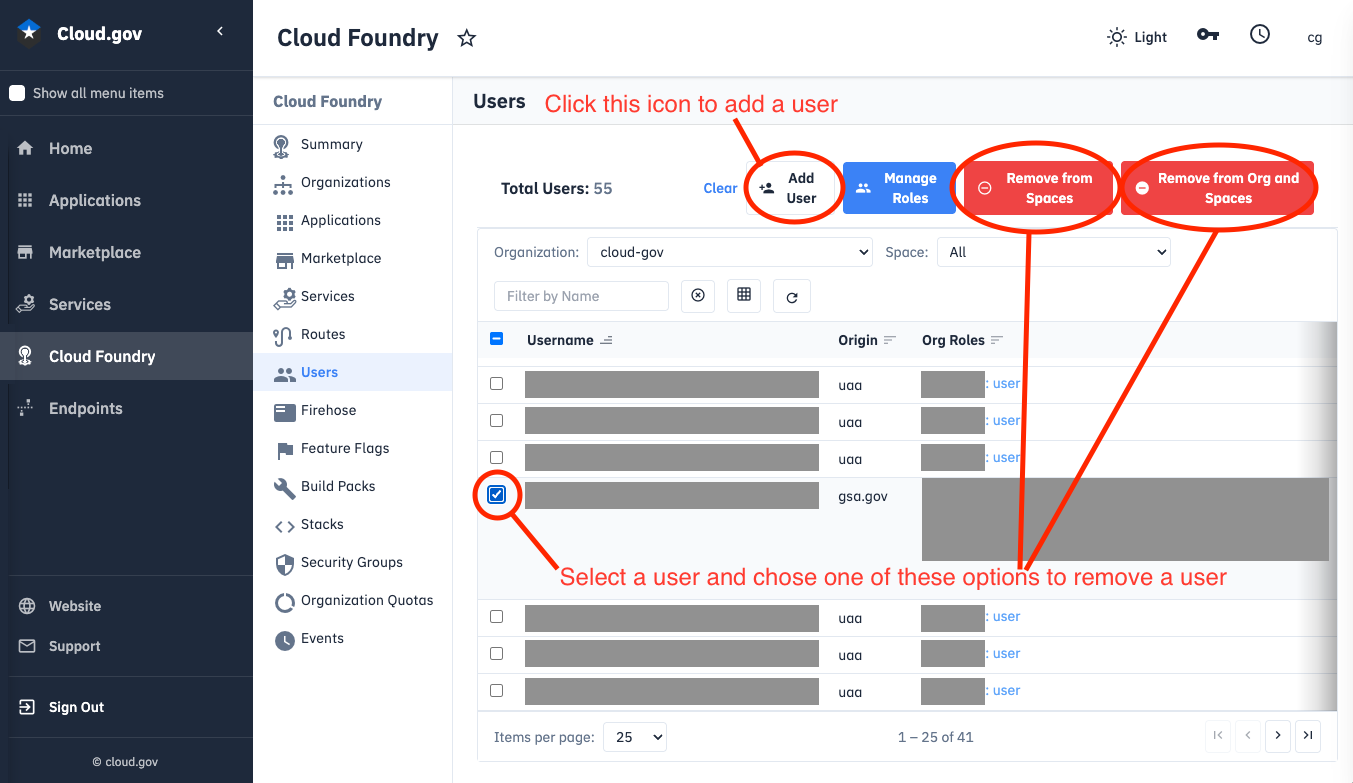Open Marketplace in Cloud Foundry submenu
This screenshot has height=783, width=1353.
(352, 258)
